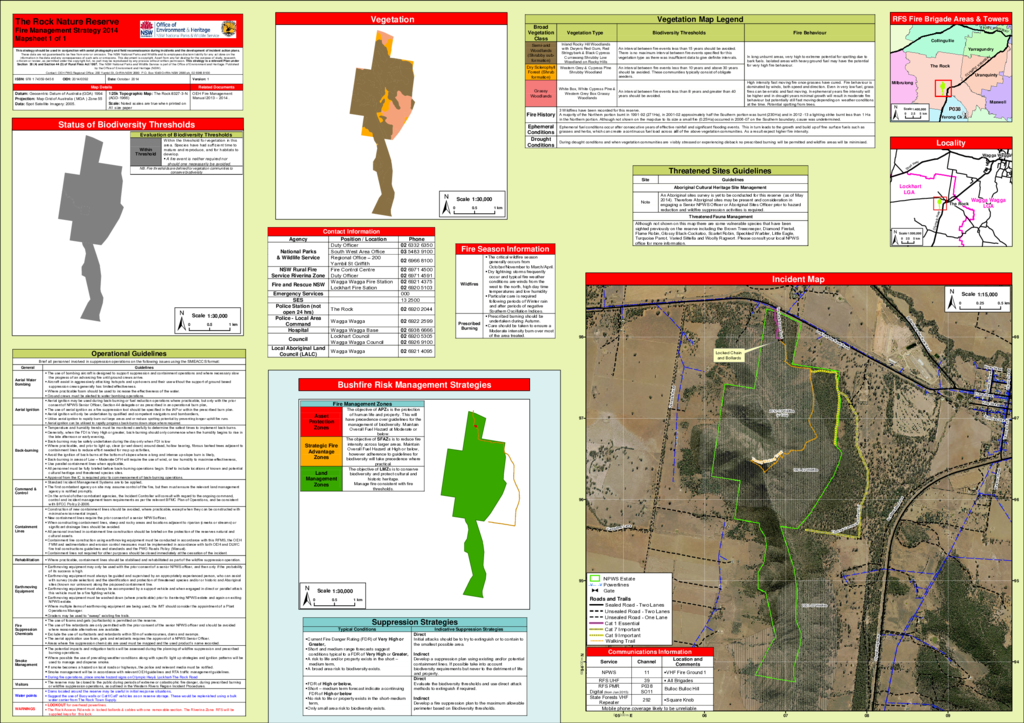Viewport: 1024px width, 723px height.
Task: Select the orange Dry Sclerophyll Forest legend swatch
Action: point(540,72)
